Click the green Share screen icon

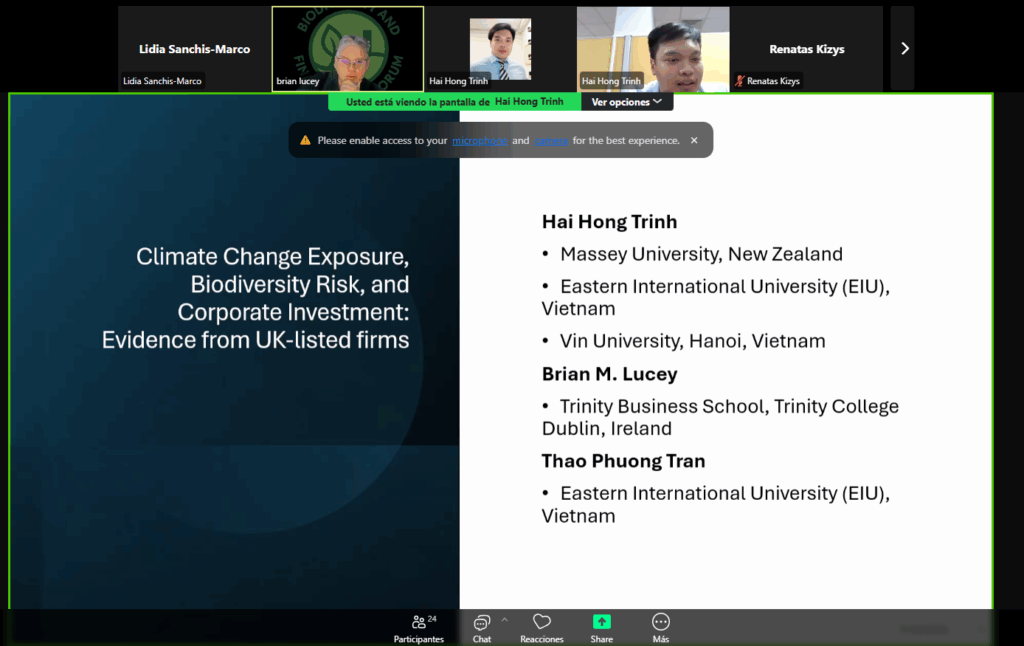601,622
